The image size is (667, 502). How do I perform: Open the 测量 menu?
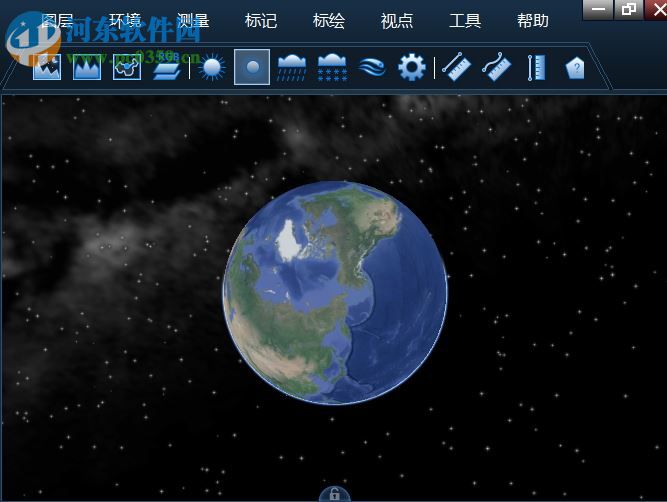coord(193,20)
